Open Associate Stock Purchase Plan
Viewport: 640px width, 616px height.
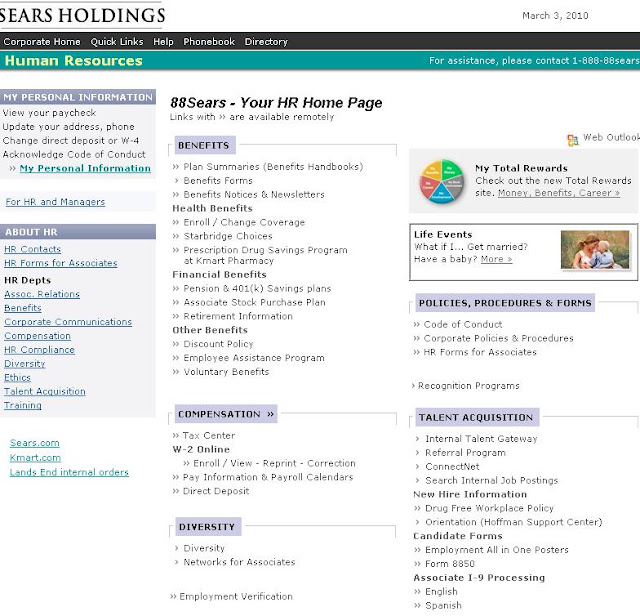pos(254,302)
